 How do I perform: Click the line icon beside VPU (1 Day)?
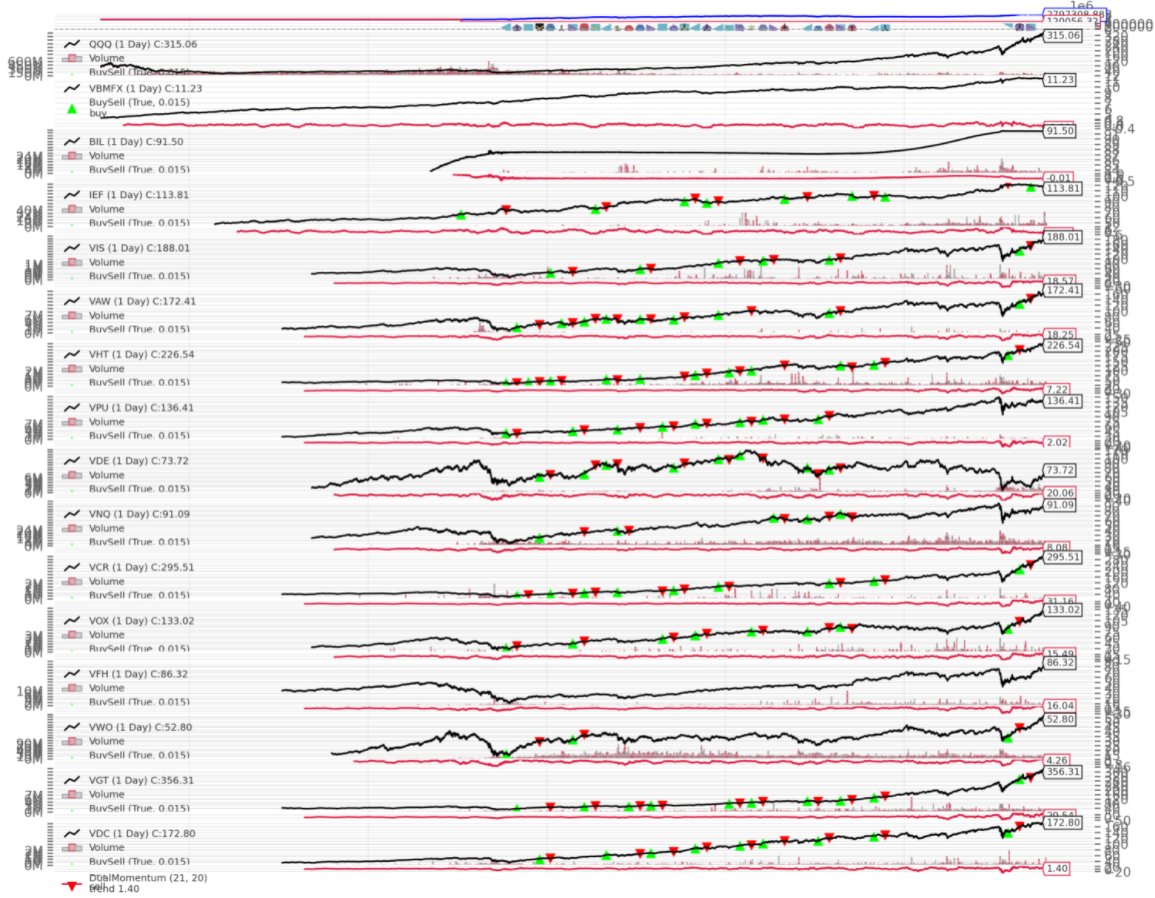pyautogui.click(x=71, y=407)
